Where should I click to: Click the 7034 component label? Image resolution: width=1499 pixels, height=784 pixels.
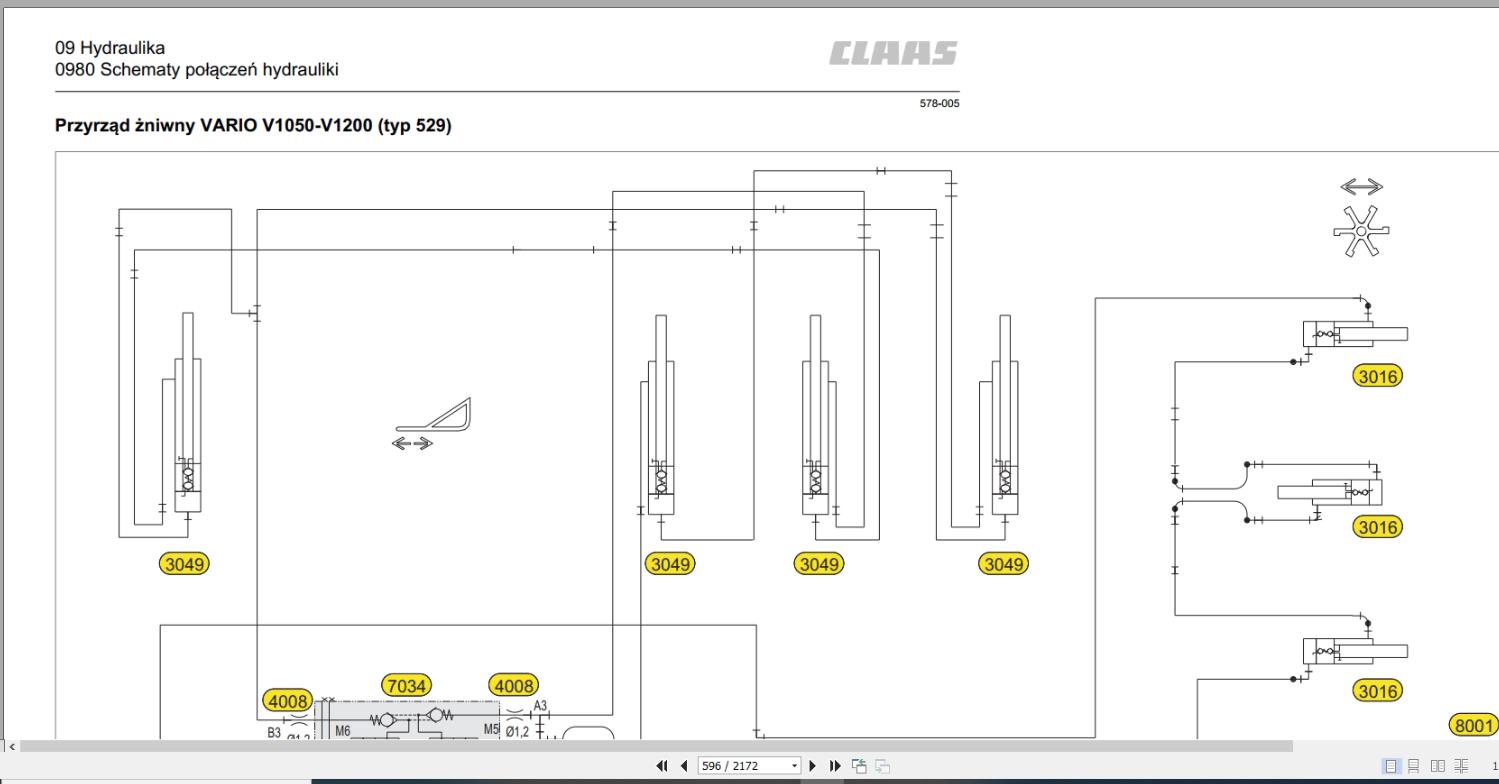click(x=406, y=685)
